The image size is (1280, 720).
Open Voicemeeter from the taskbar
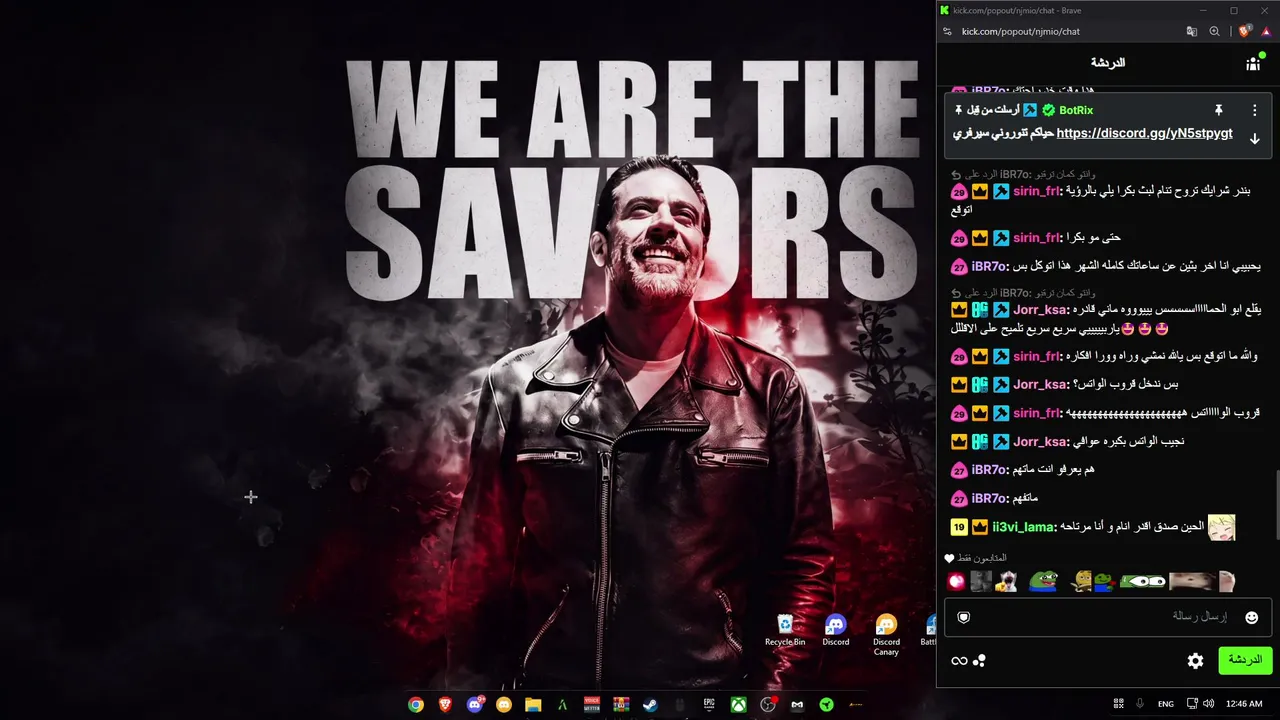tap(592, 704)
